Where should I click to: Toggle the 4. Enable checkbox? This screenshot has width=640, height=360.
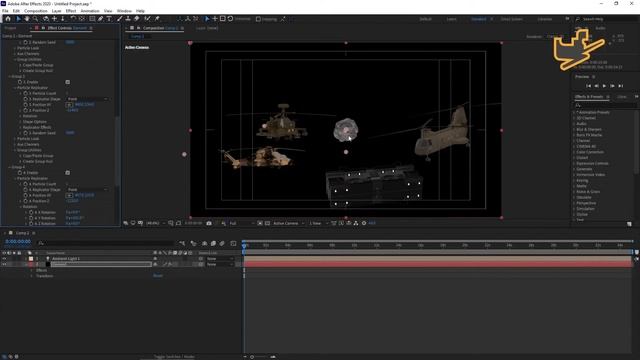pos(68,173)
